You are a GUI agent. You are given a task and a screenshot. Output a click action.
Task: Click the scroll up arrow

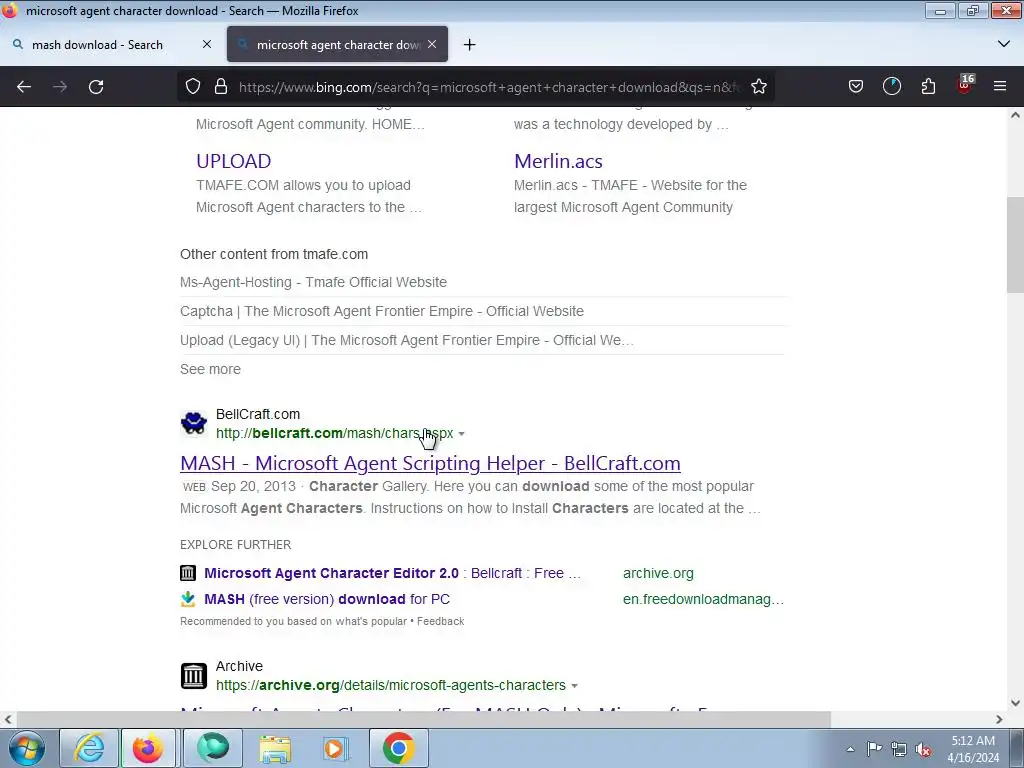[x=1015, y=115]
